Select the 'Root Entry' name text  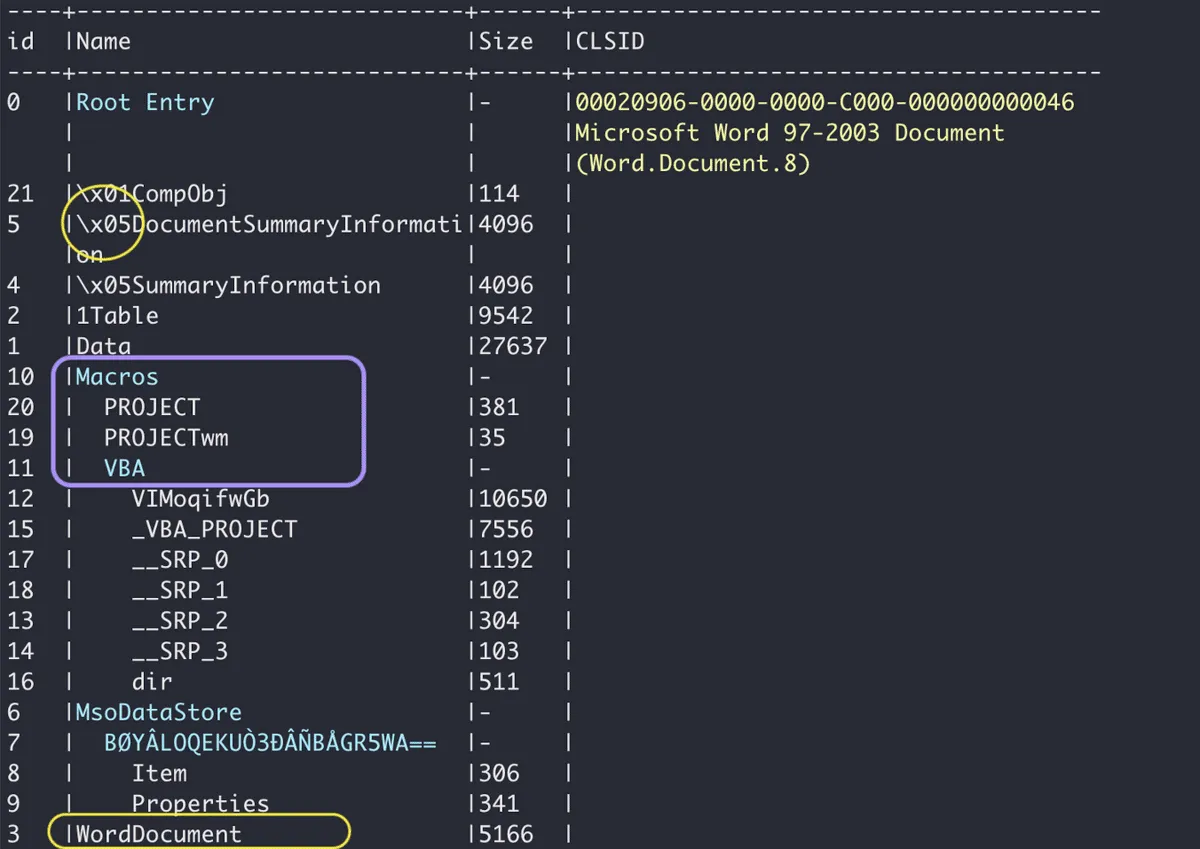[x=145, y=102]
